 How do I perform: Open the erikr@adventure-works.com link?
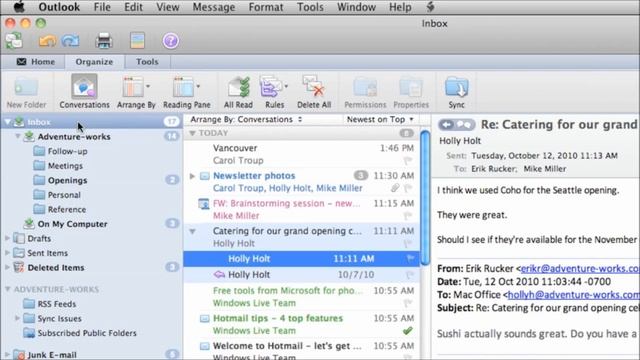tap(580, 269)
